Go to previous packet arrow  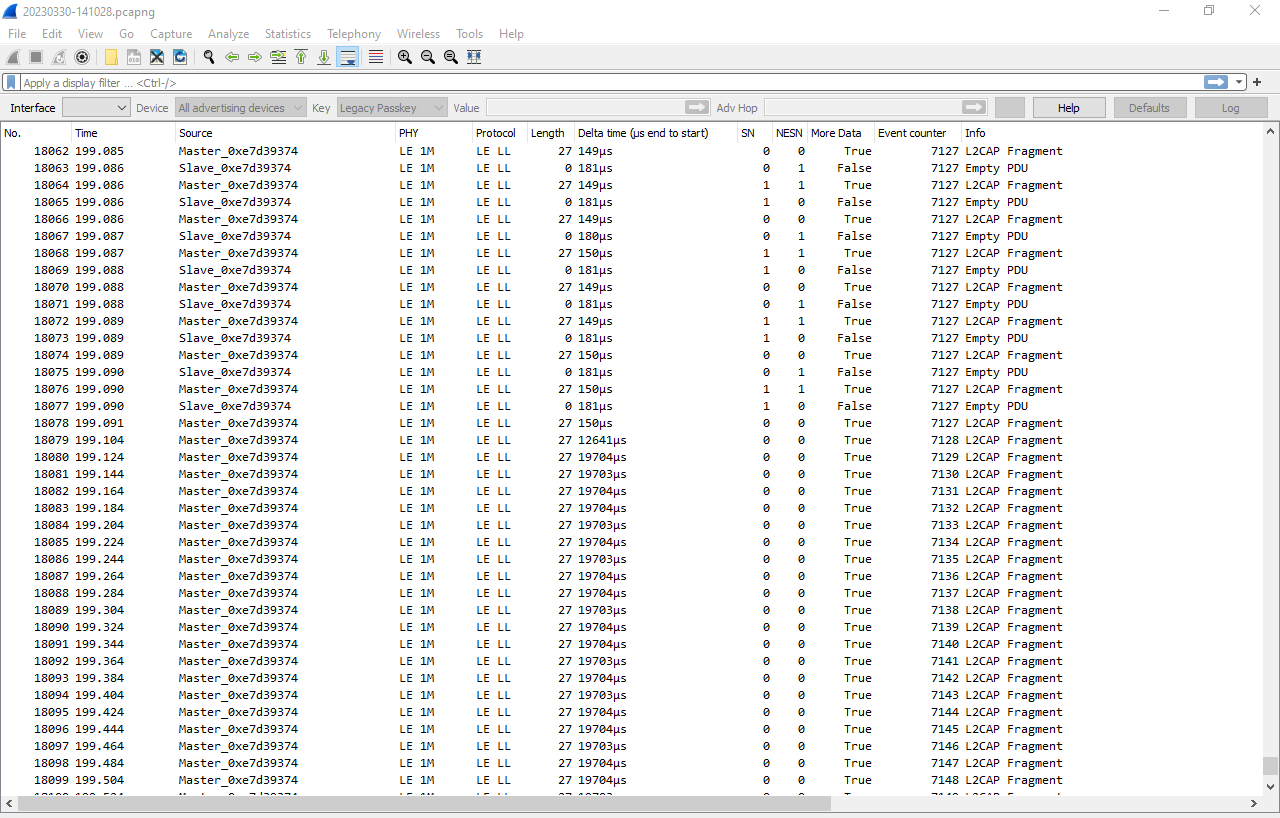pos(232,57)
